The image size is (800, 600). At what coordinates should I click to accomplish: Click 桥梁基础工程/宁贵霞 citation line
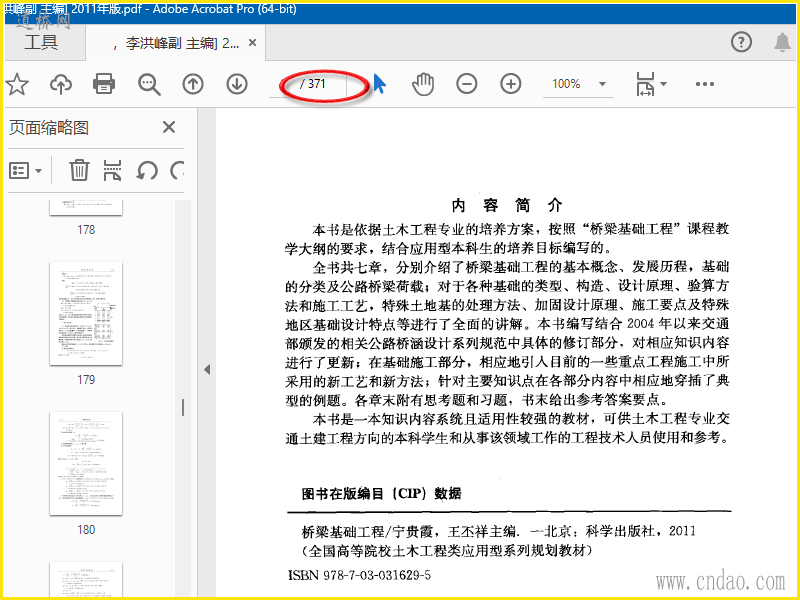pos(498,531)
